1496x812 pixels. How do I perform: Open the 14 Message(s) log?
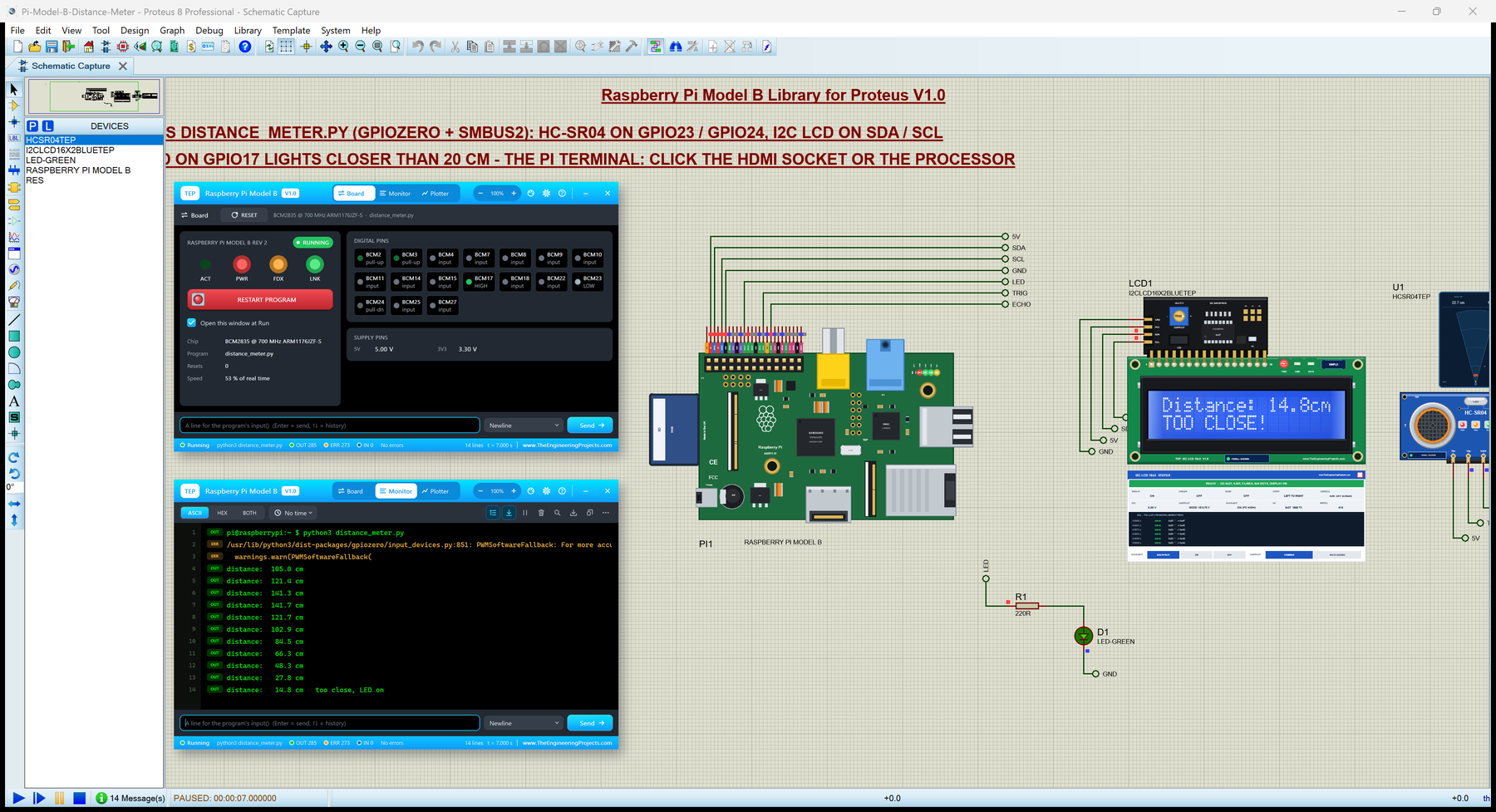tap(130, 798)
